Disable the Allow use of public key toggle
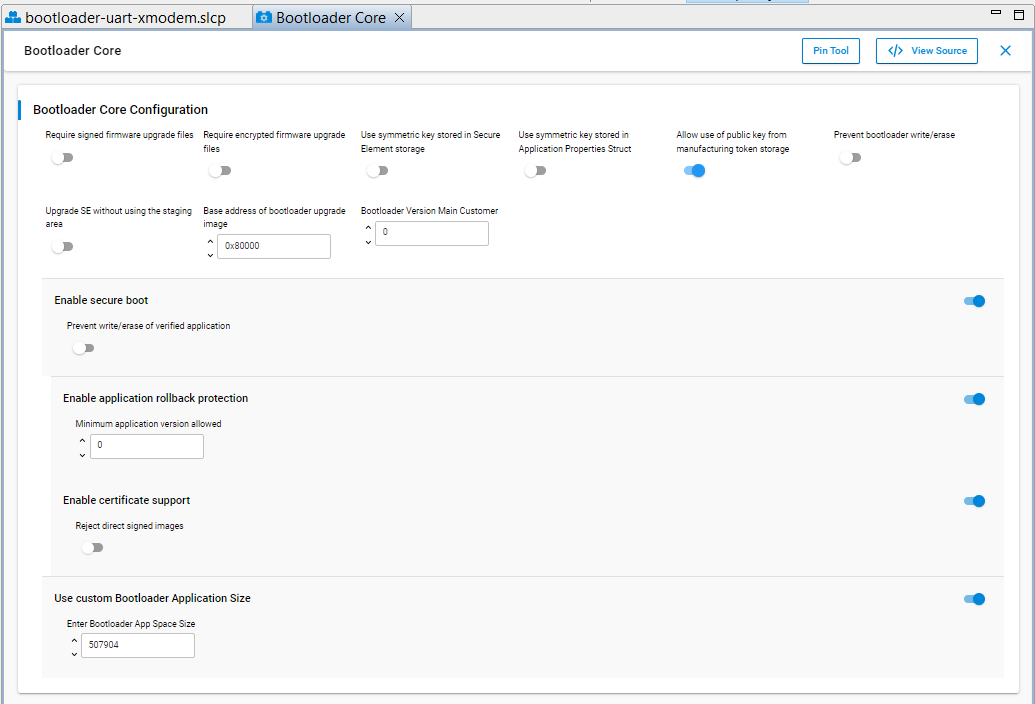Screen dimensions: 1035x704 click(694, 170)
